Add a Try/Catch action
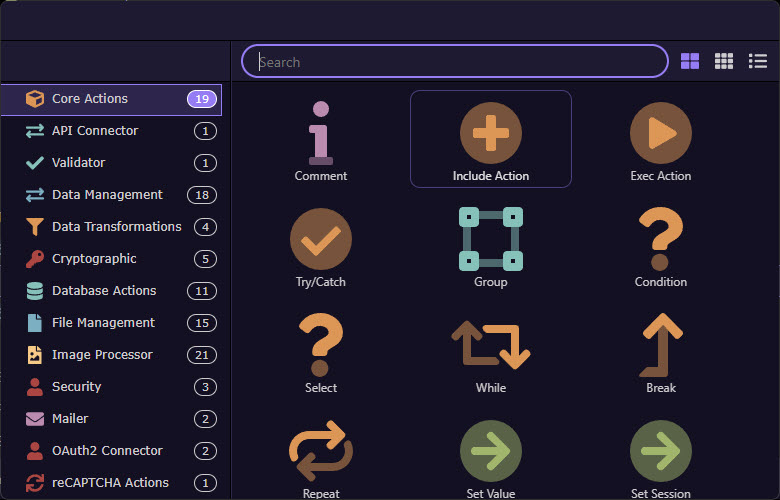 pyautogui.click(x=320, y=239)
